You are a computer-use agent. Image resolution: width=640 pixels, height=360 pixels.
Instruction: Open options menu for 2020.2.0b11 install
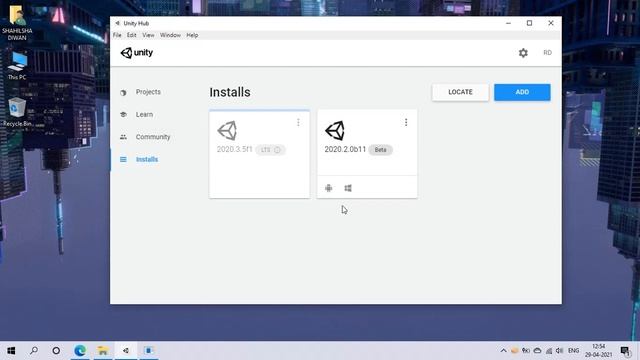tap(406, 122)
